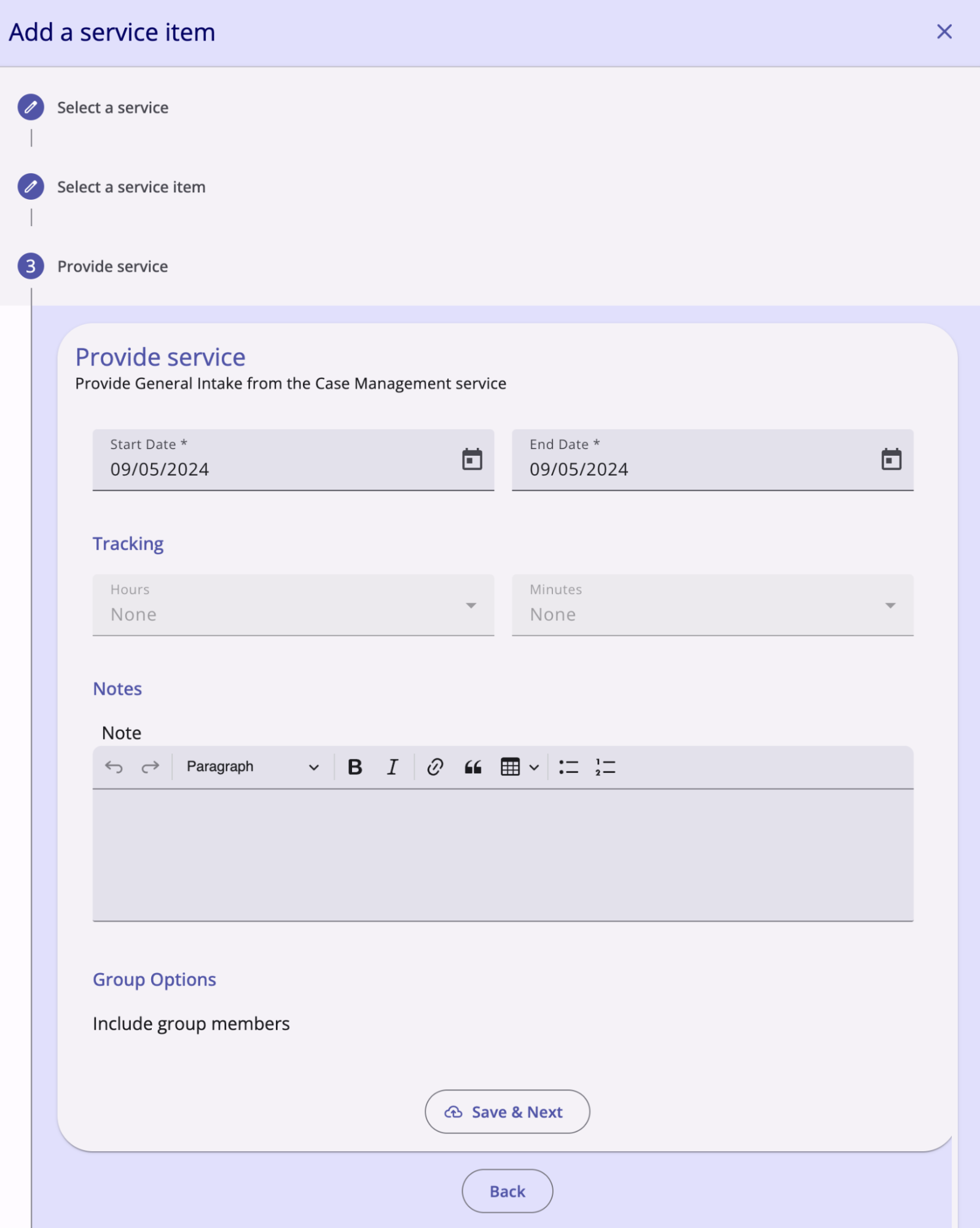Image resolution: width=980 pixels, height=1228 pixels.
Task: Edit the 'Select a service item' step icon
Action: point(31,186)
